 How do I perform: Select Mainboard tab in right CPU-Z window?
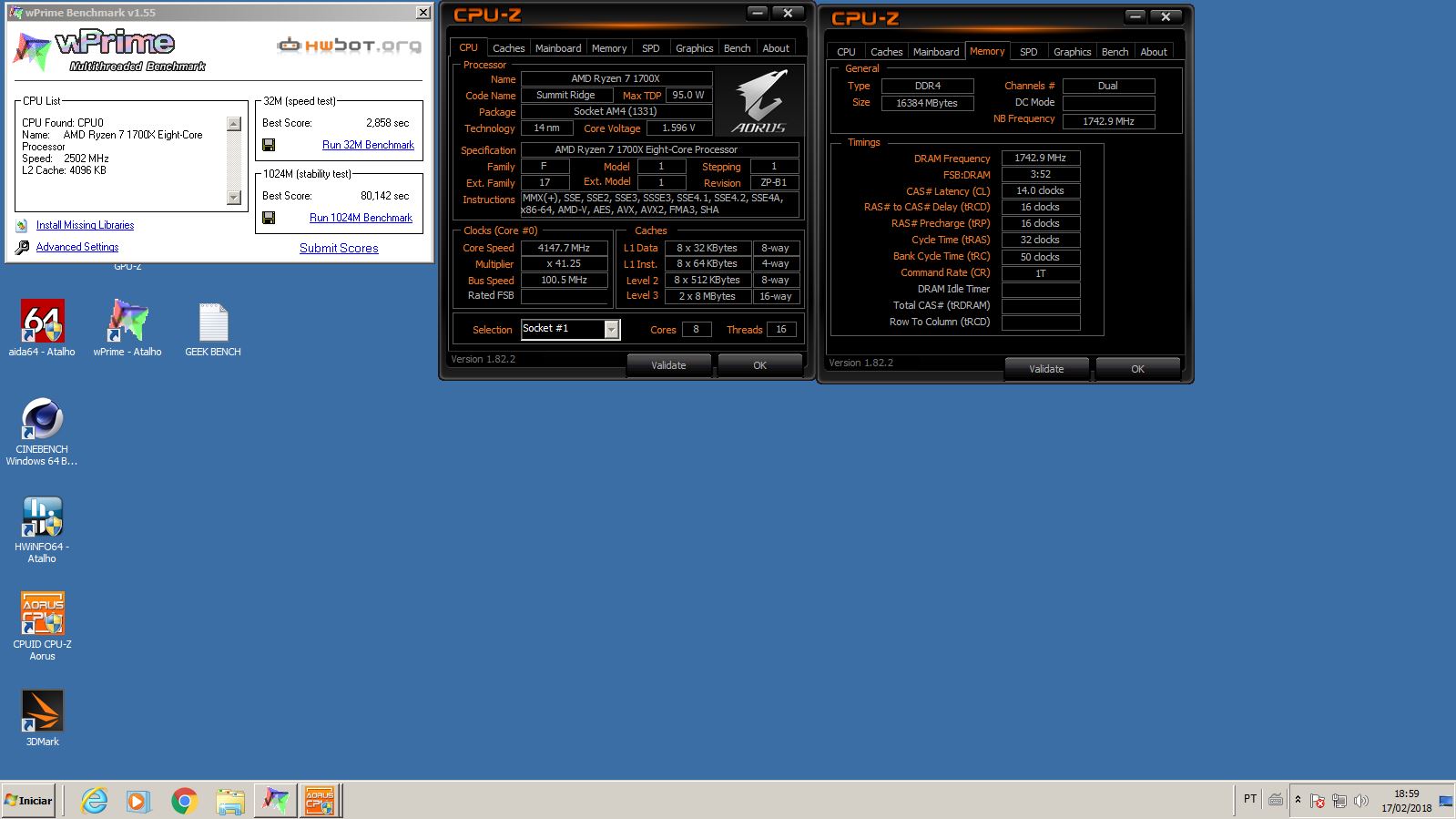936,52
